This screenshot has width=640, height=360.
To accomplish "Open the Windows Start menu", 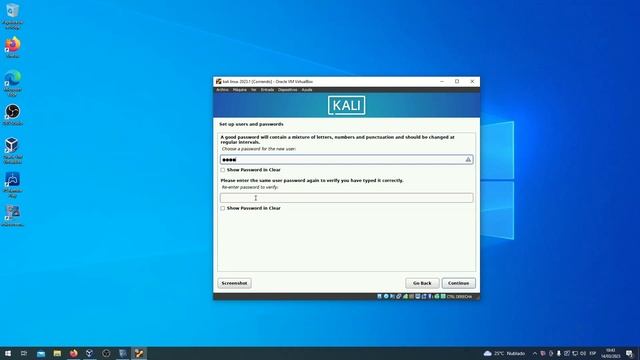I will tap(8, 353).
